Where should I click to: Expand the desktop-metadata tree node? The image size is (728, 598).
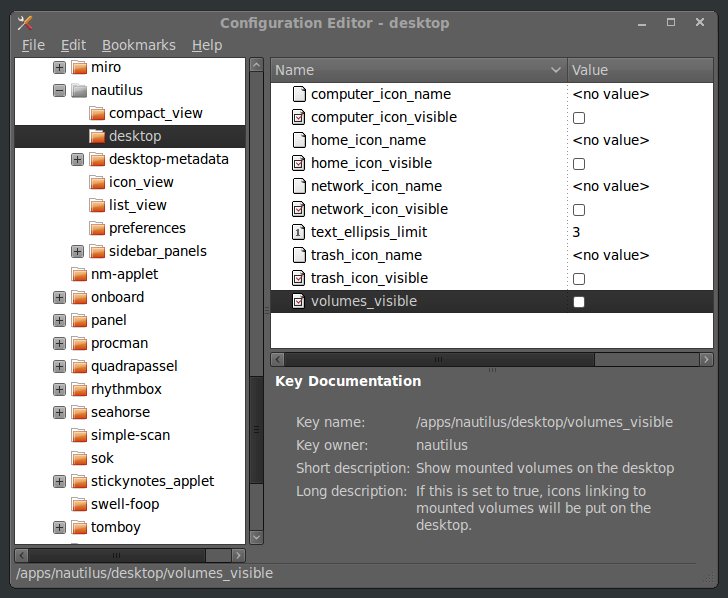point(78,159)
